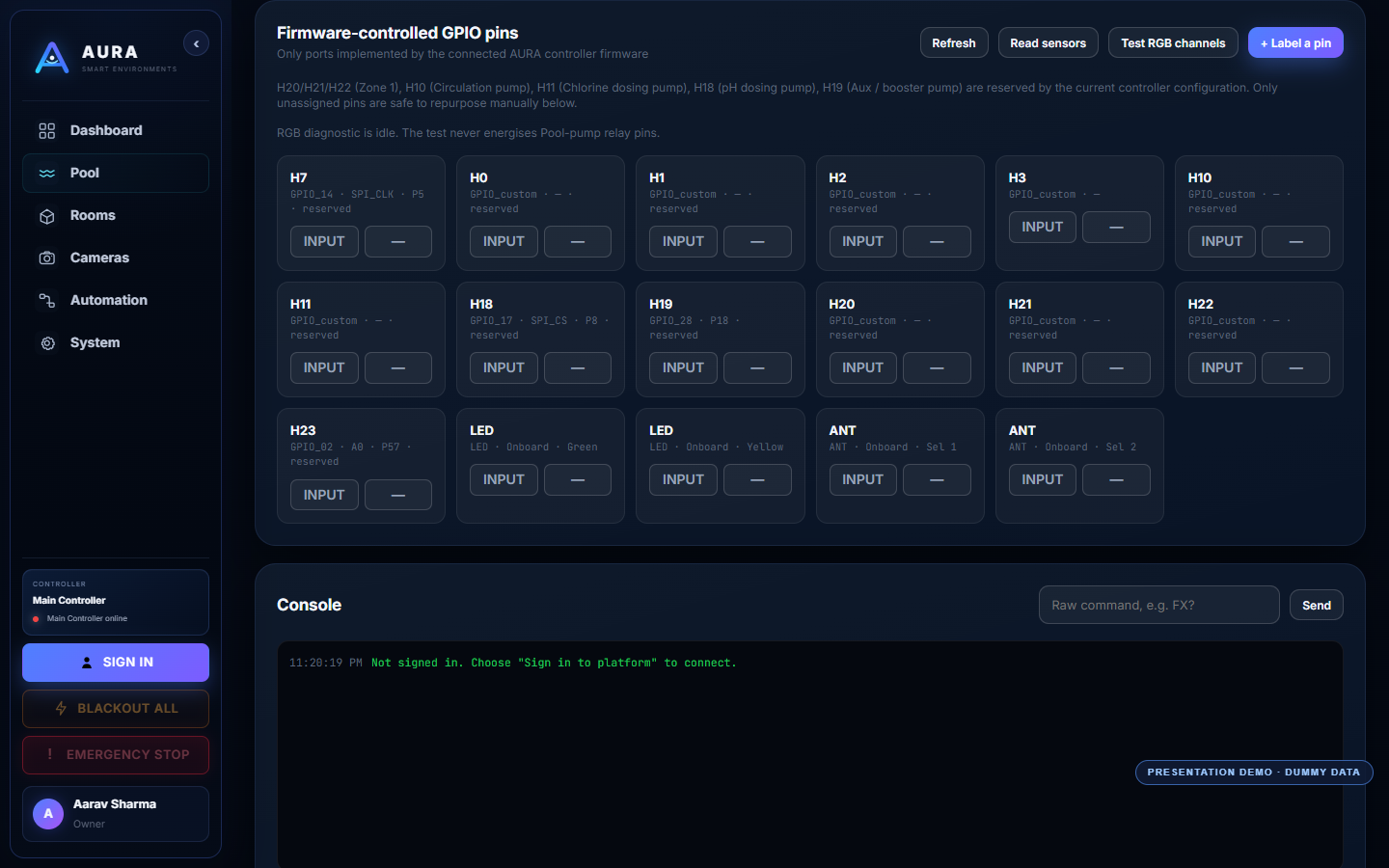Viewport: 1389px width, 868px height.
Task: Click the Presentation Demo dummy data badge
Action: (1254, 773)
